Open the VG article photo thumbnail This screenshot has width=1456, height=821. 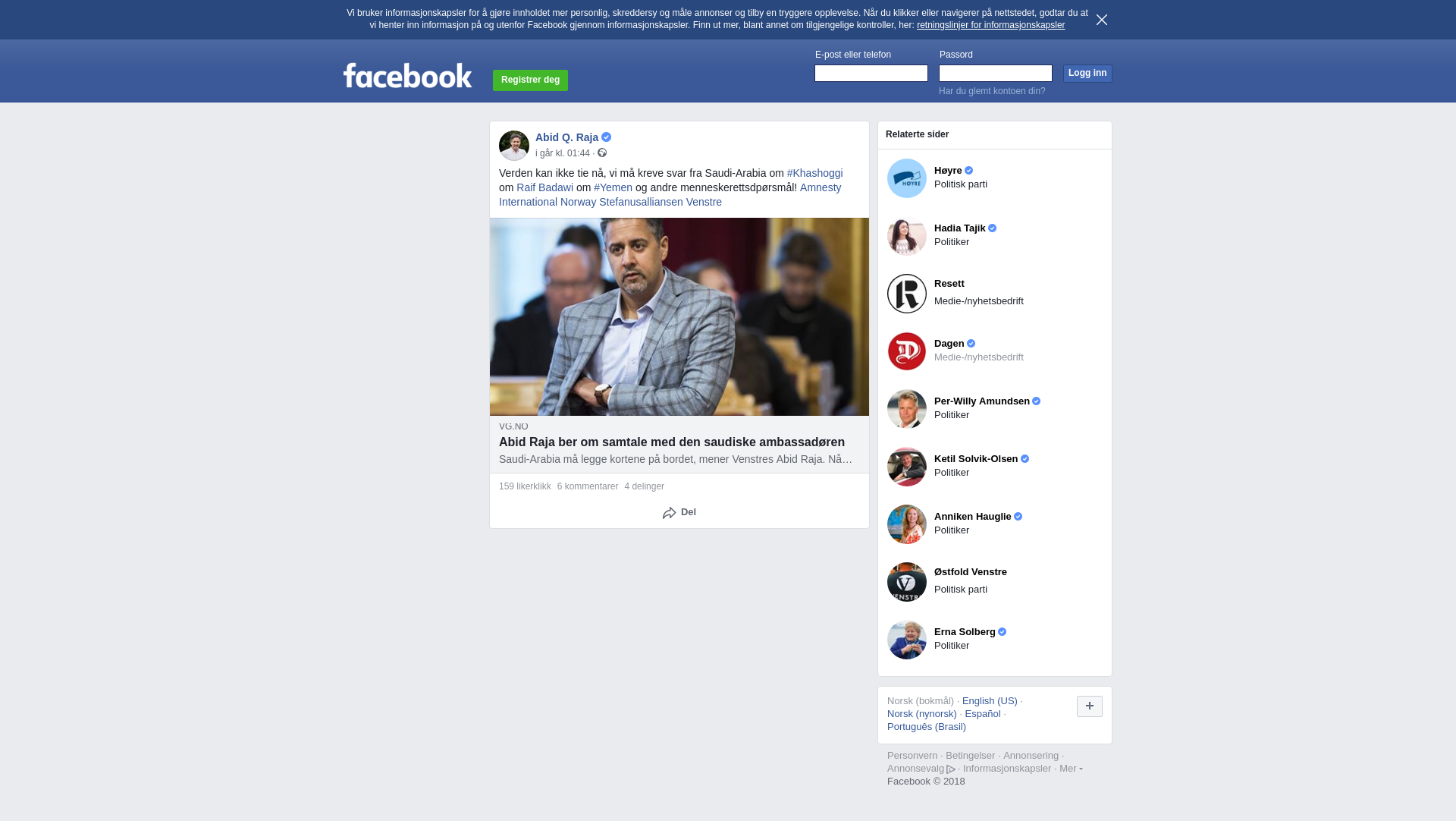tap(679, 316)
